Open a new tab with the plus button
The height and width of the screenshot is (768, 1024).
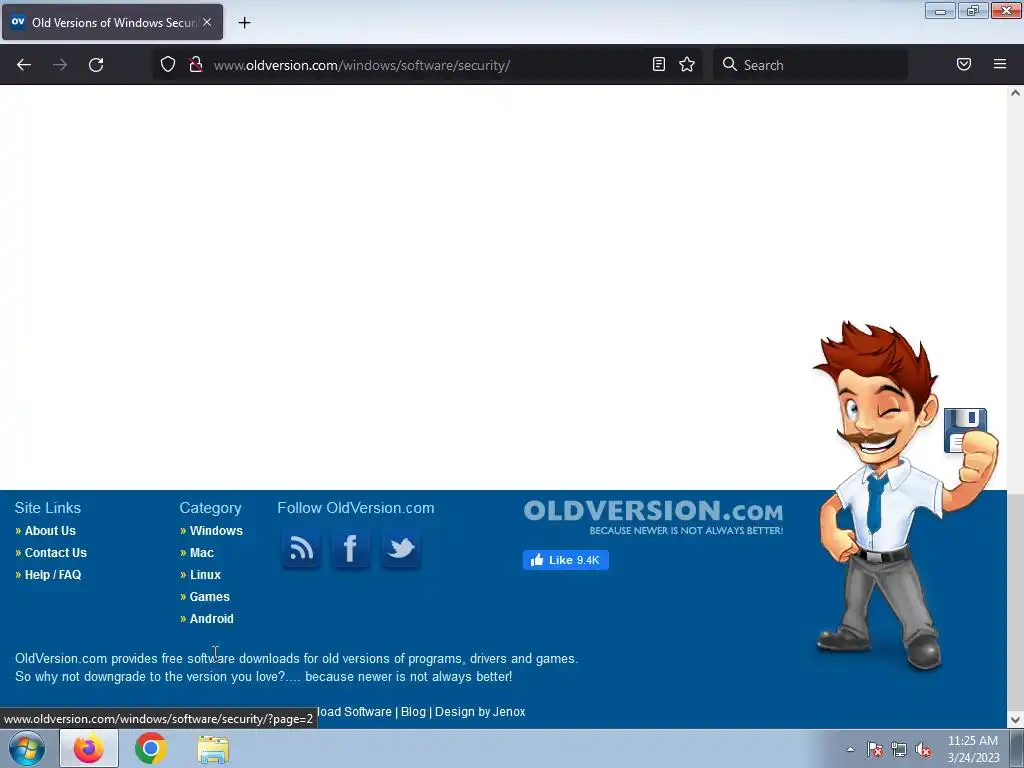click(x=244, y=23)
